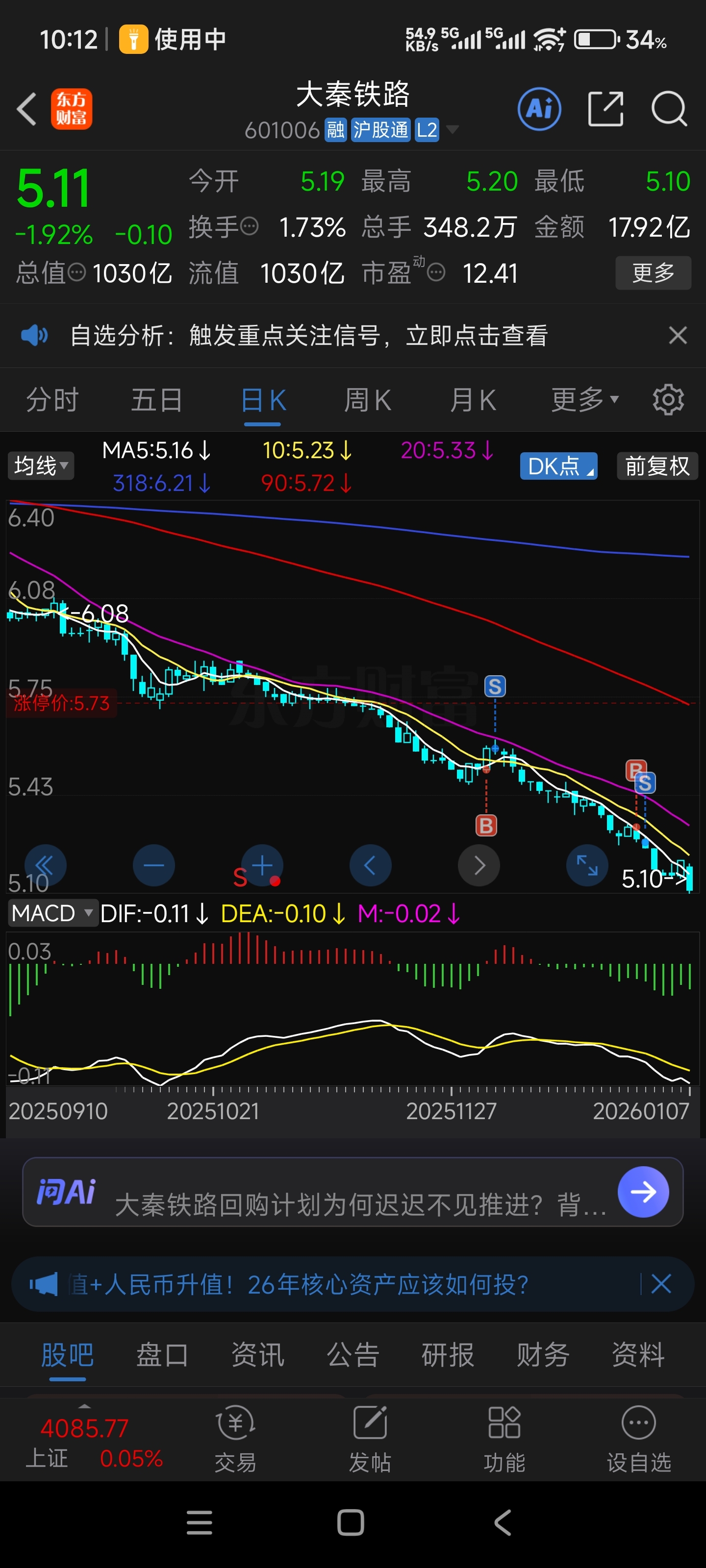Image resolution: width=706 pixels, height=1568 pixels.
Task: Tap the 融 margin trading badge
Action: point(336,130)
